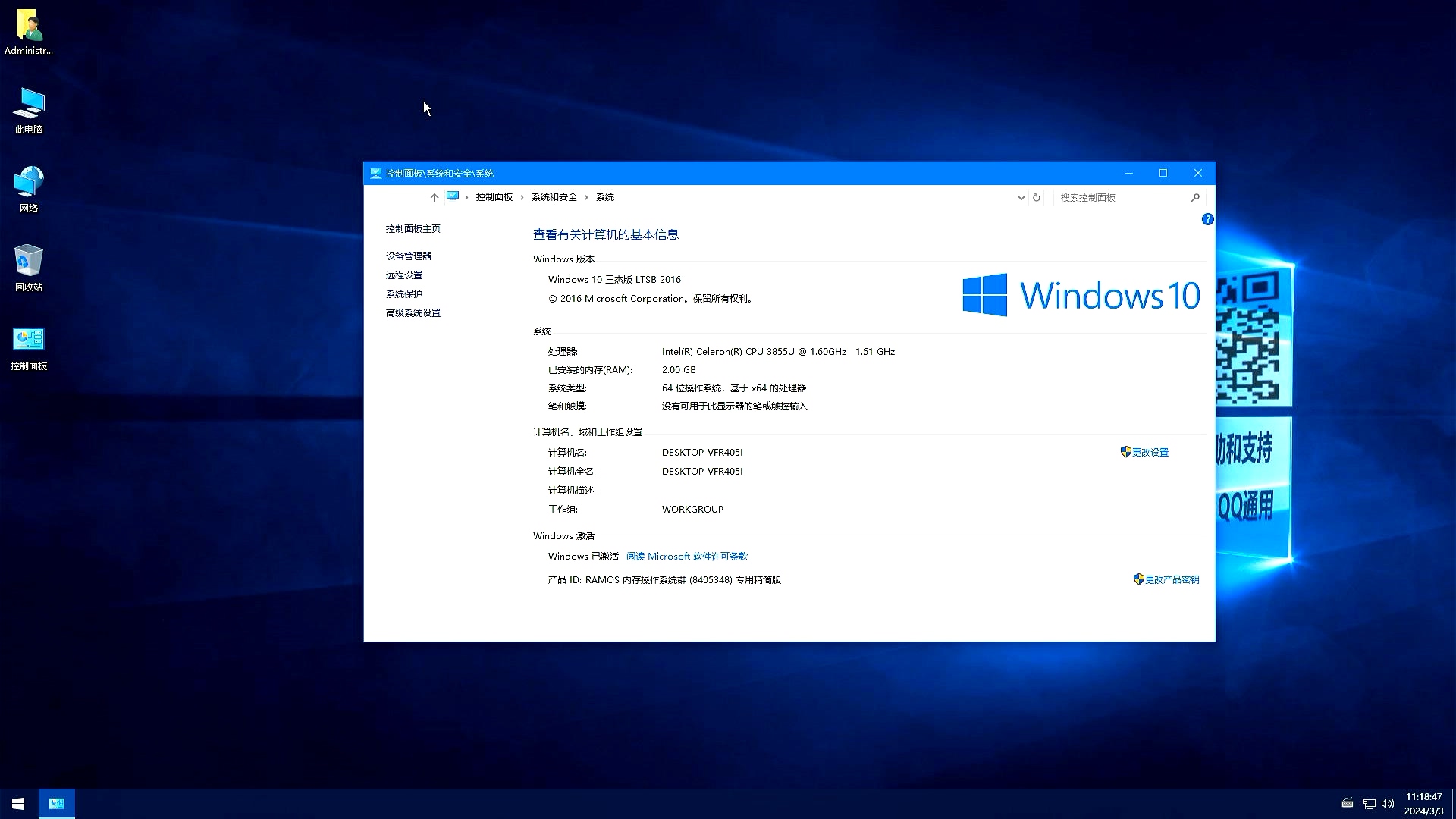This screenshot has height=819, width=1456.
Task: Click the WORKGROUP value text
Action: click(692, 509)
